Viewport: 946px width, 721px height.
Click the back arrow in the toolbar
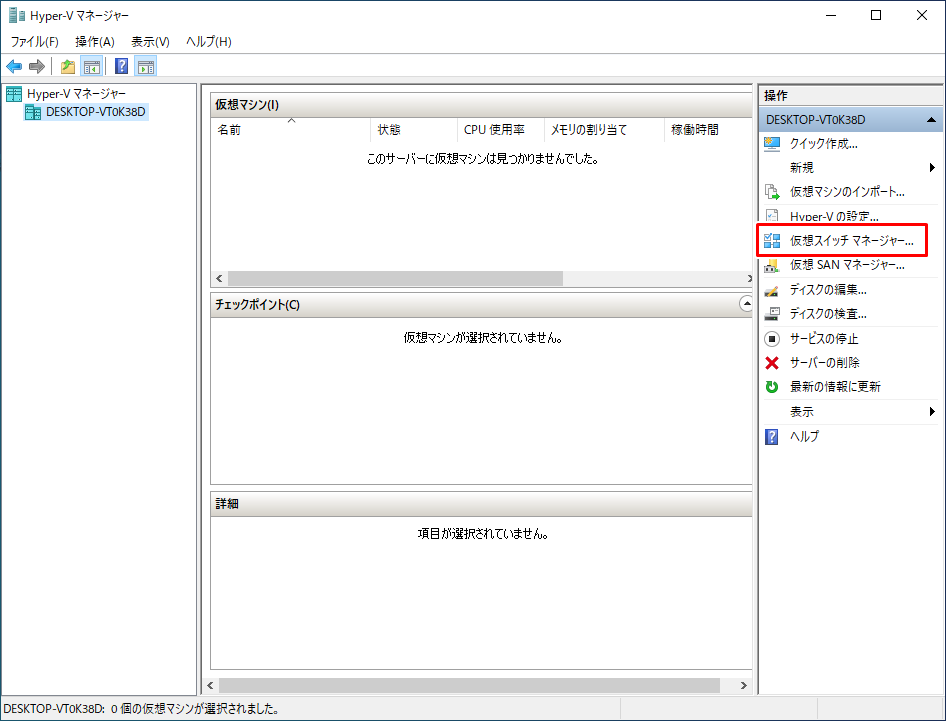14,67
